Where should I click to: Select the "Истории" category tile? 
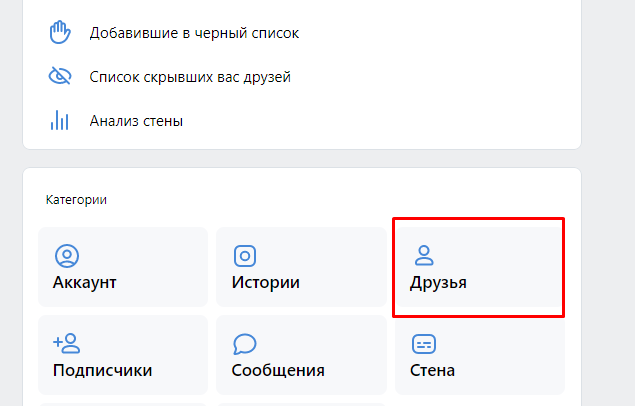(x=301, y=267)
